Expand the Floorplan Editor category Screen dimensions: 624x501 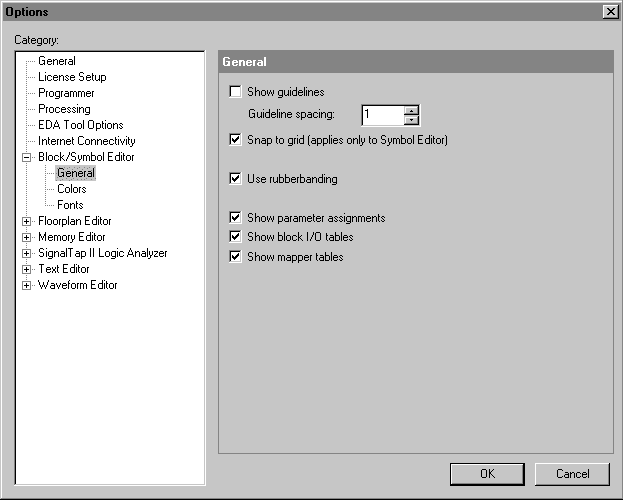coord(27,221)
